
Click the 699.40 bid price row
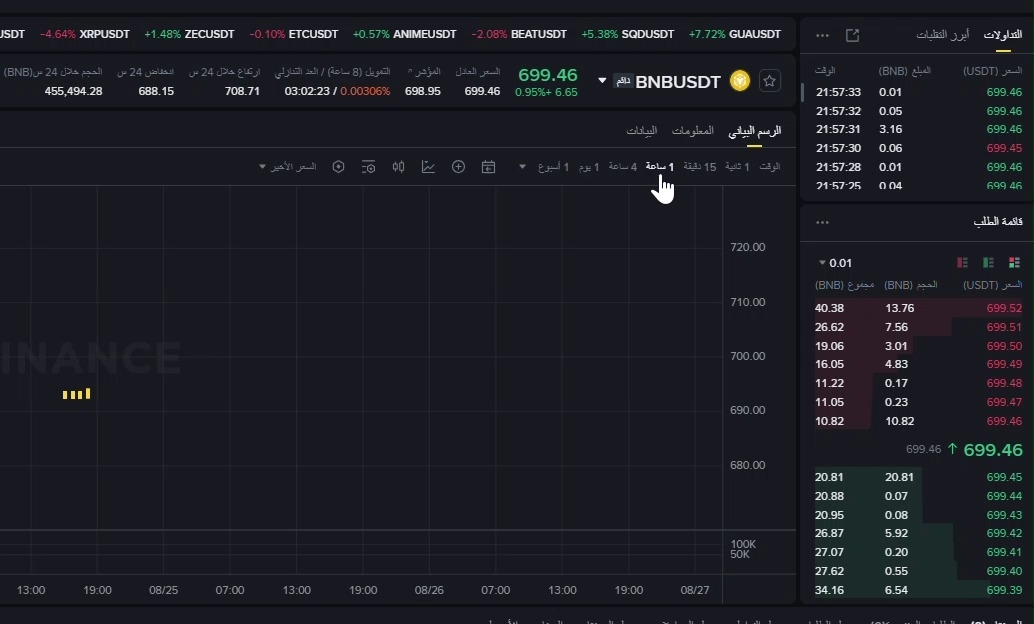[918, 571]
